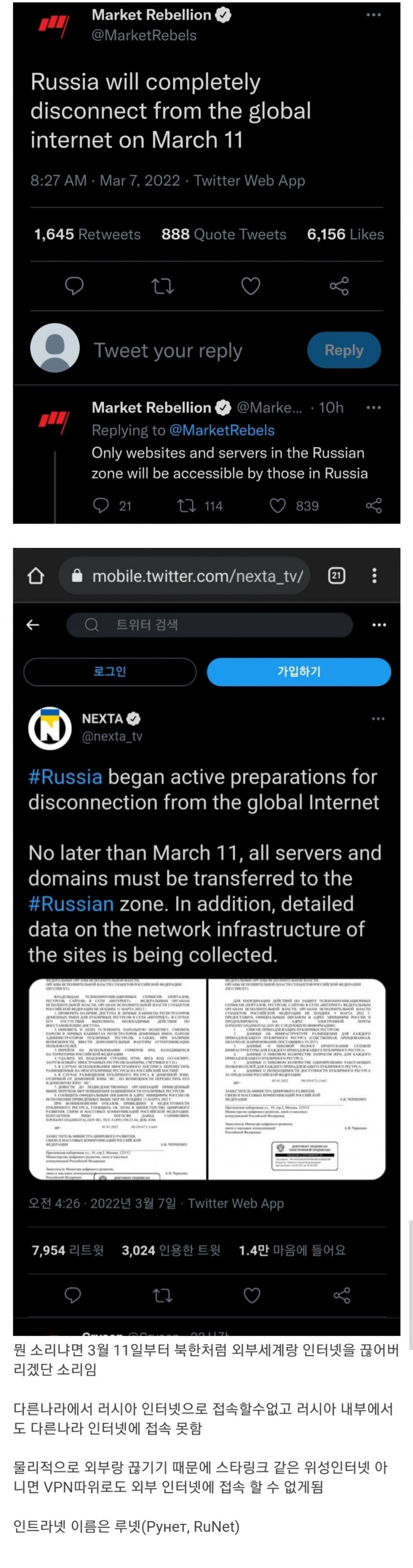The width and height of the screenshot is (413, 1568).
Task: Click the @MarketRebels mention link in reply
Action: (222, 430)
